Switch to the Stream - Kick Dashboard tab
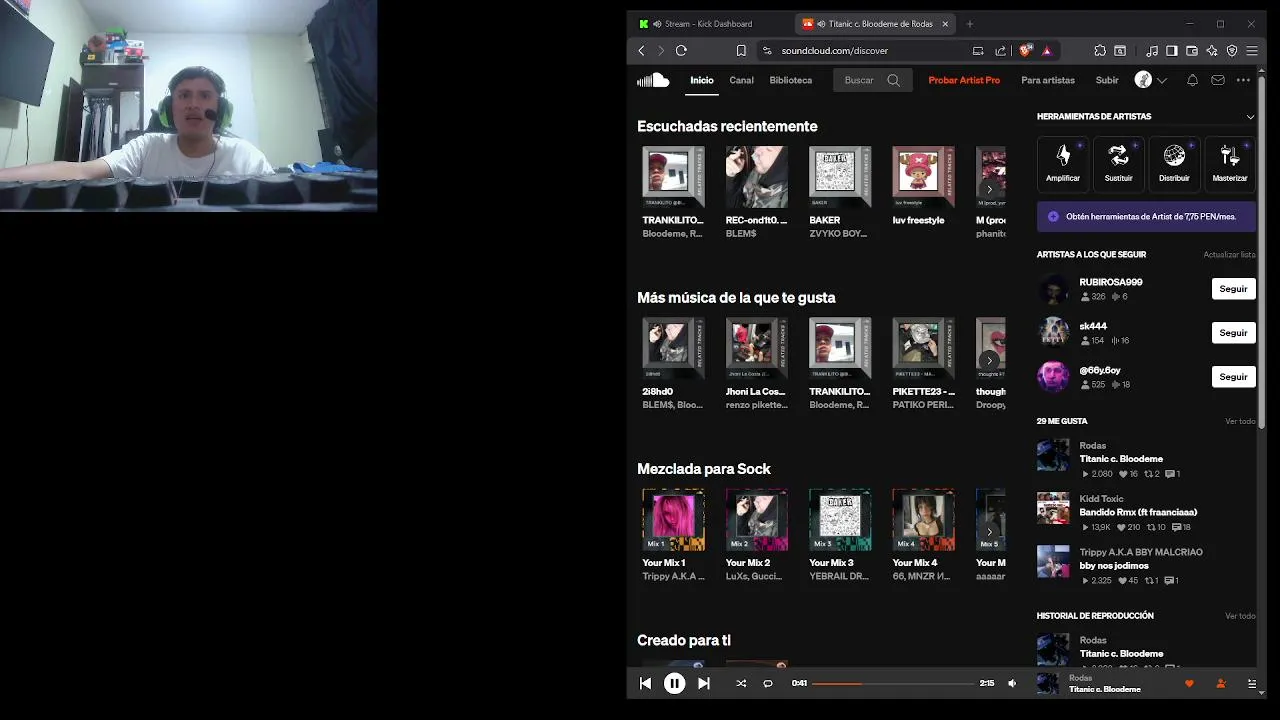Viewport: 1280px width, 720px height. click(708, 24)
